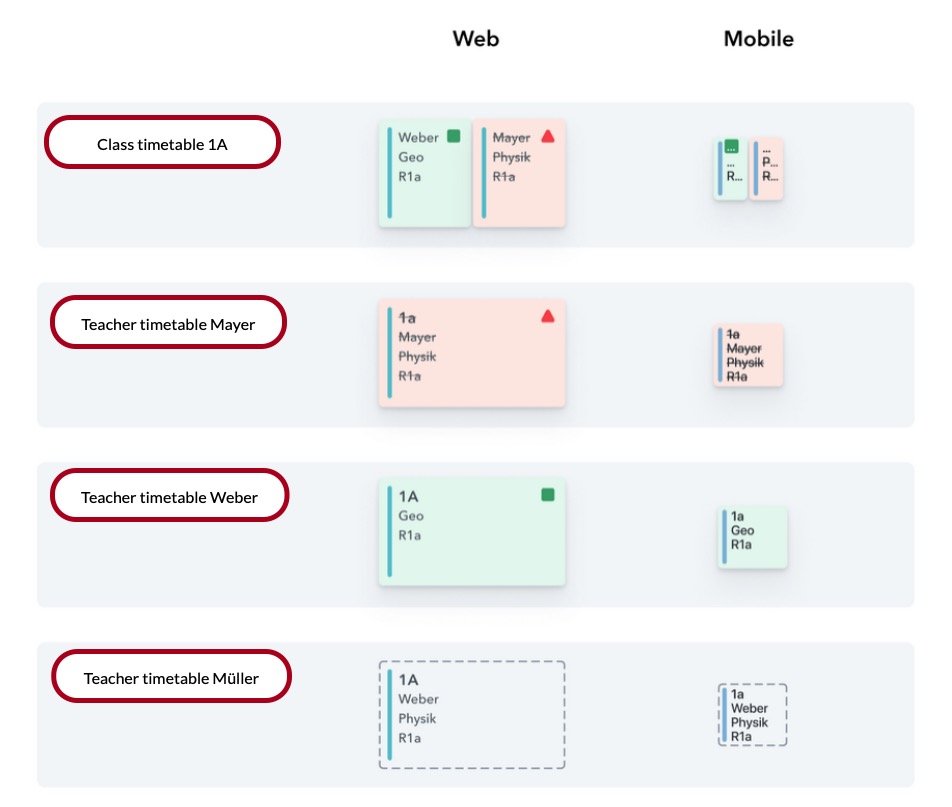This screenshot has height=807, width=952.
Task: Tap mobile green Geo card in Weber's row
Action: point(752,537)
